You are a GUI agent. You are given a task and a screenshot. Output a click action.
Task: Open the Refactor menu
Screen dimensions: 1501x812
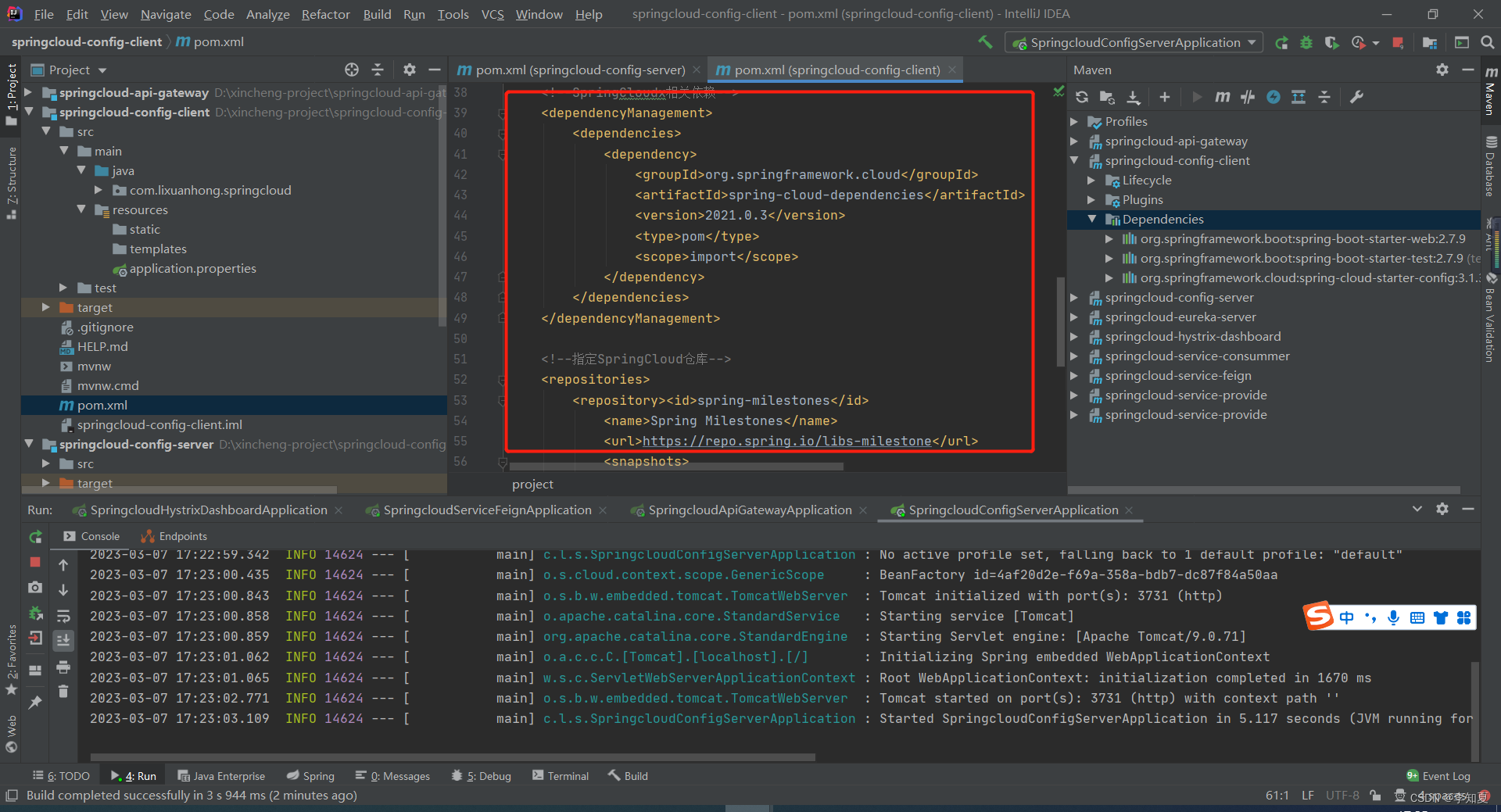326,14
